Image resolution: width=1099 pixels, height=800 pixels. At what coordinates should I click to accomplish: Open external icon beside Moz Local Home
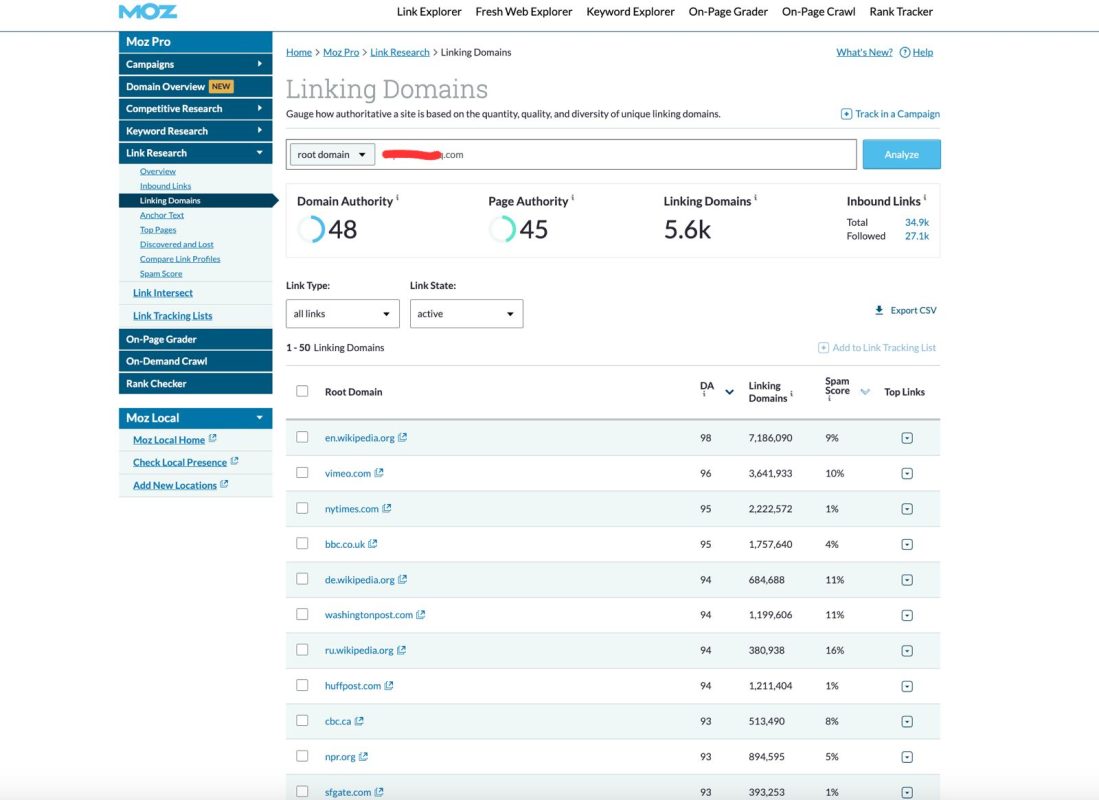[212, 439]
